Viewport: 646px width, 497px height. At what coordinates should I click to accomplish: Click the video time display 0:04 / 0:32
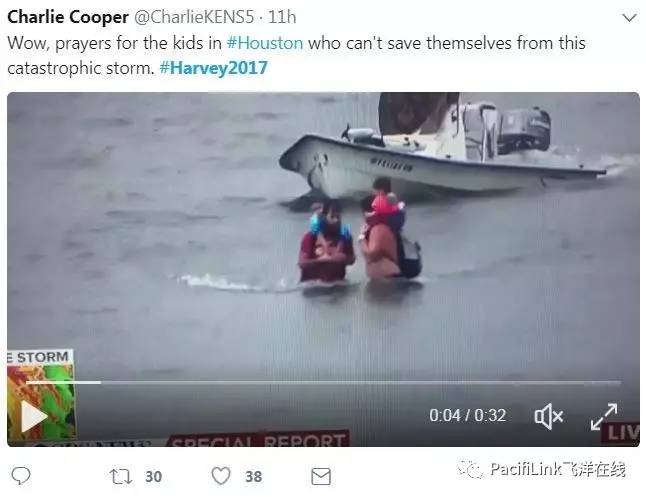468,415
